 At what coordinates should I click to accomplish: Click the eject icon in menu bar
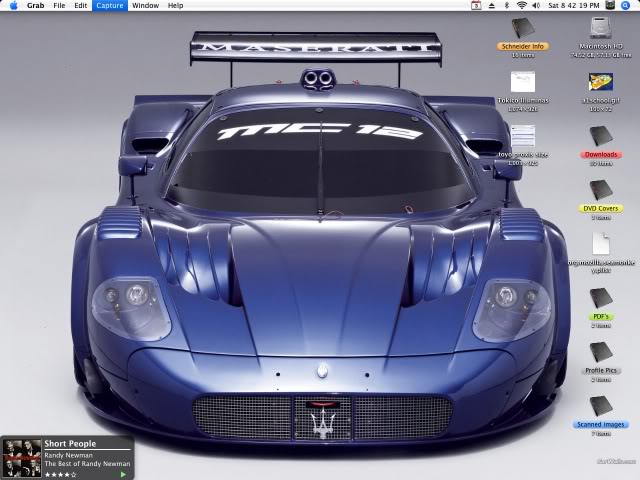pyautogui.click(x=492, y=6)
